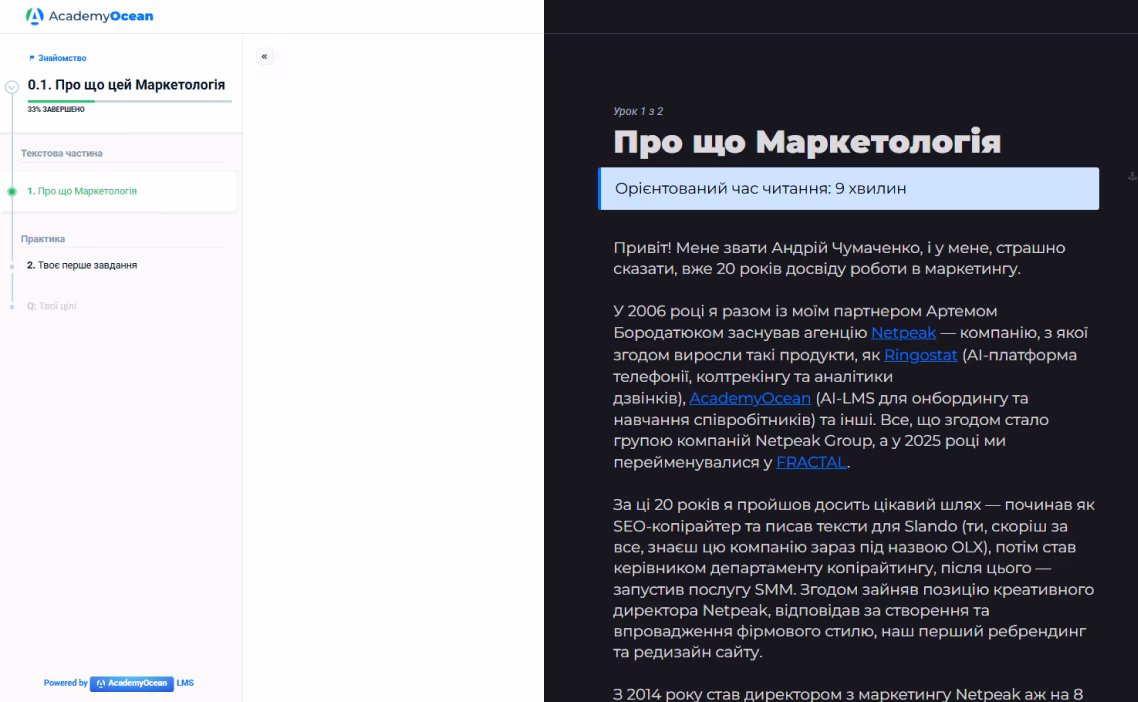Click the flag icon beside "Знайомство"
Screen dimensions: 1138x702
click(33, 57)
